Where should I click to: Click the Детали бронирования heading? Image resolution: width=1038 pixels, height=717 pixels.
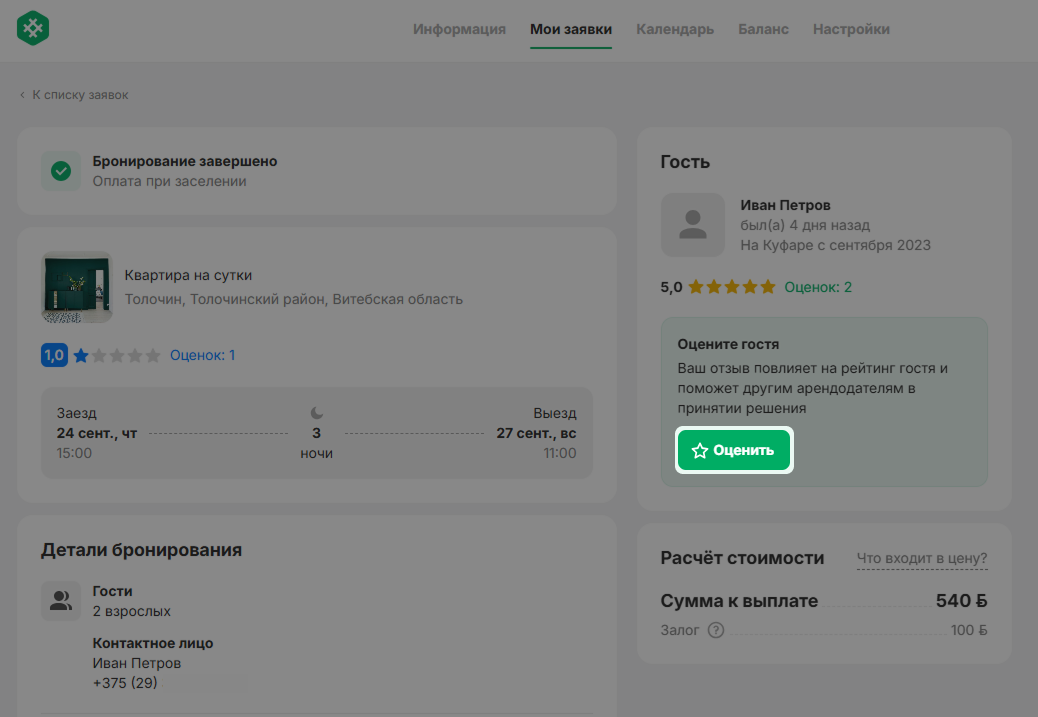click(142, 550)
